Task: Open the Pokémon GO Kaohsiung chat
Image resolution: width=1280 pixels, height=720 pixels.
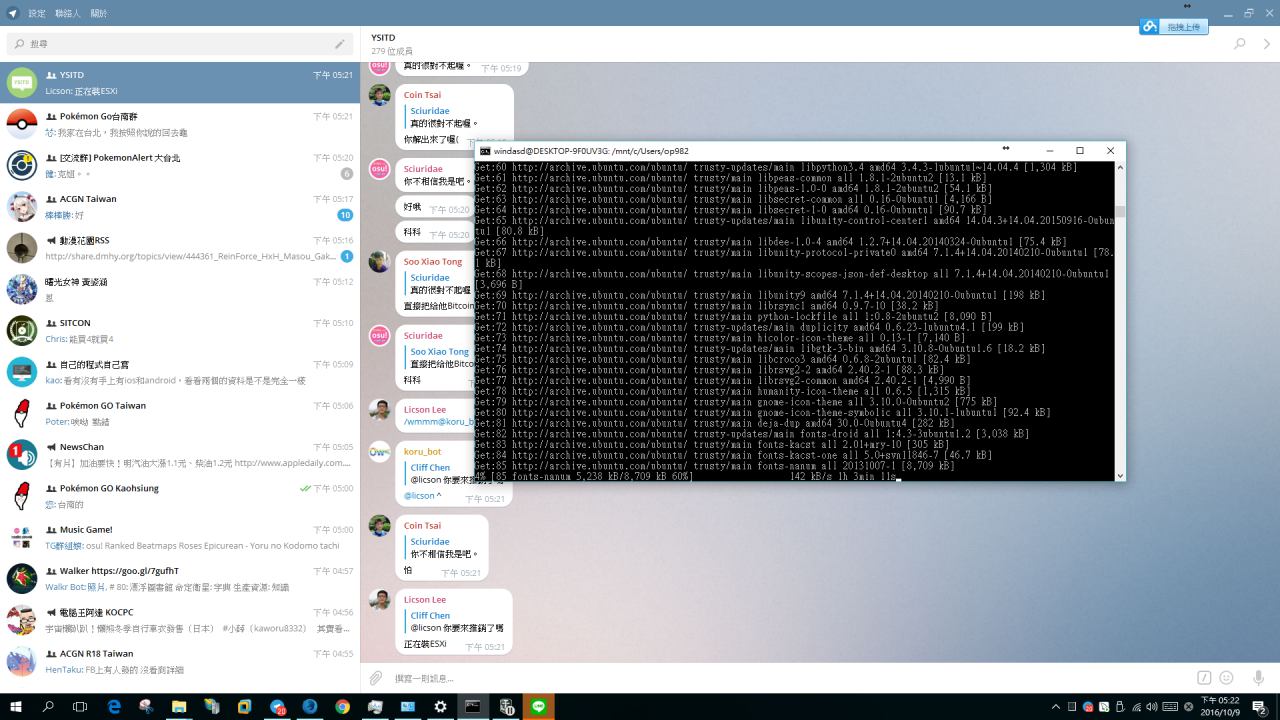Action: pyautogui.click(x=180, y=496)
